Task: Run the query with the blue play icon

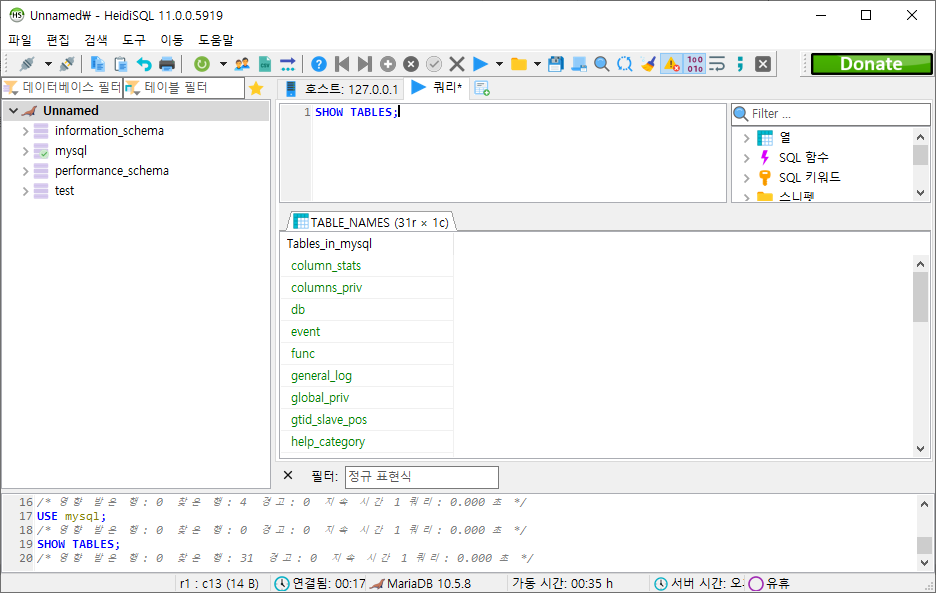Action: coord(480,64)
